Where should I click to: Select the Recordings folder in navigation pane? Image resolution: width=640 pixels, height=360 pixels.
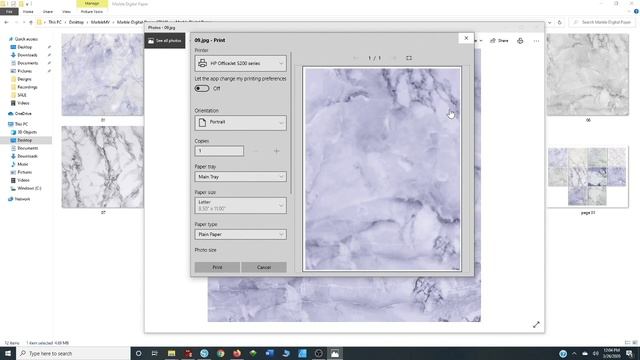pyautogui.click(x=27, y=87)
